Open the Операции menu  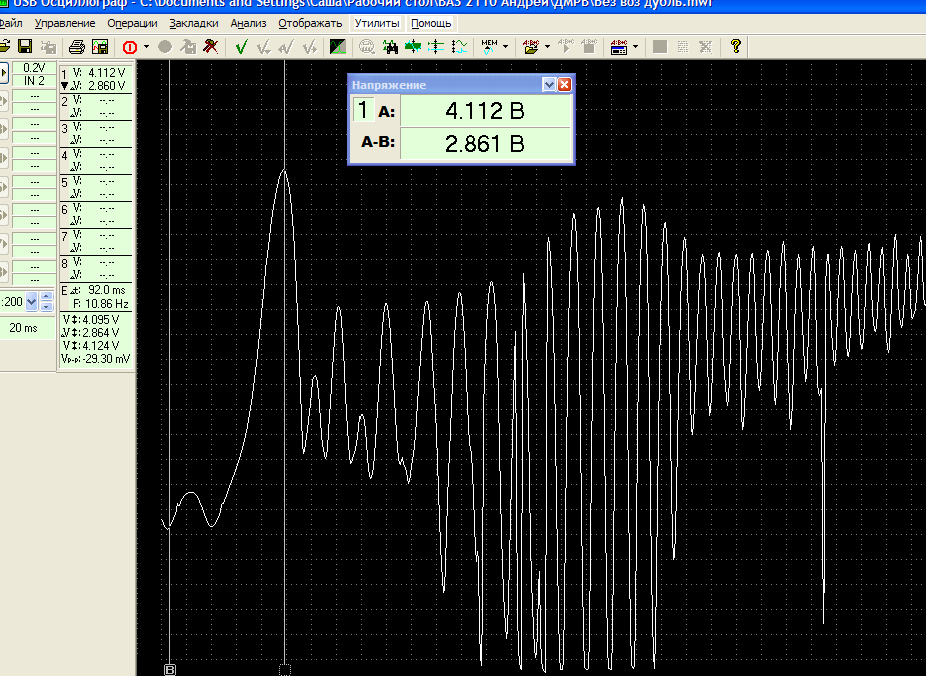pyautogui.click(x=132, y=24)
